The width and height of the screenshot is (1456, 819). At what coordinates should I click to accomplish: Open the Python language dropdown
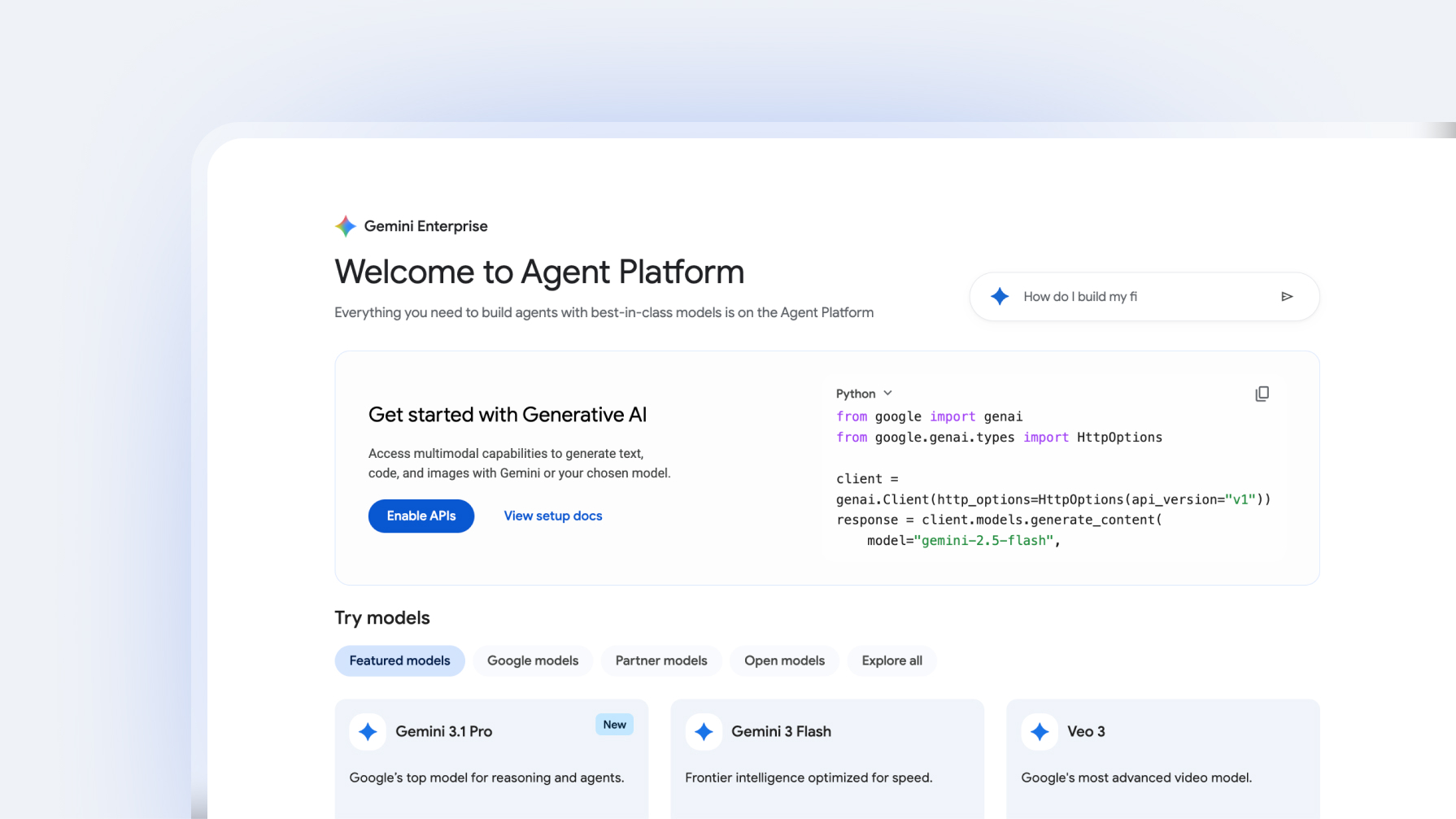[864, 394]
